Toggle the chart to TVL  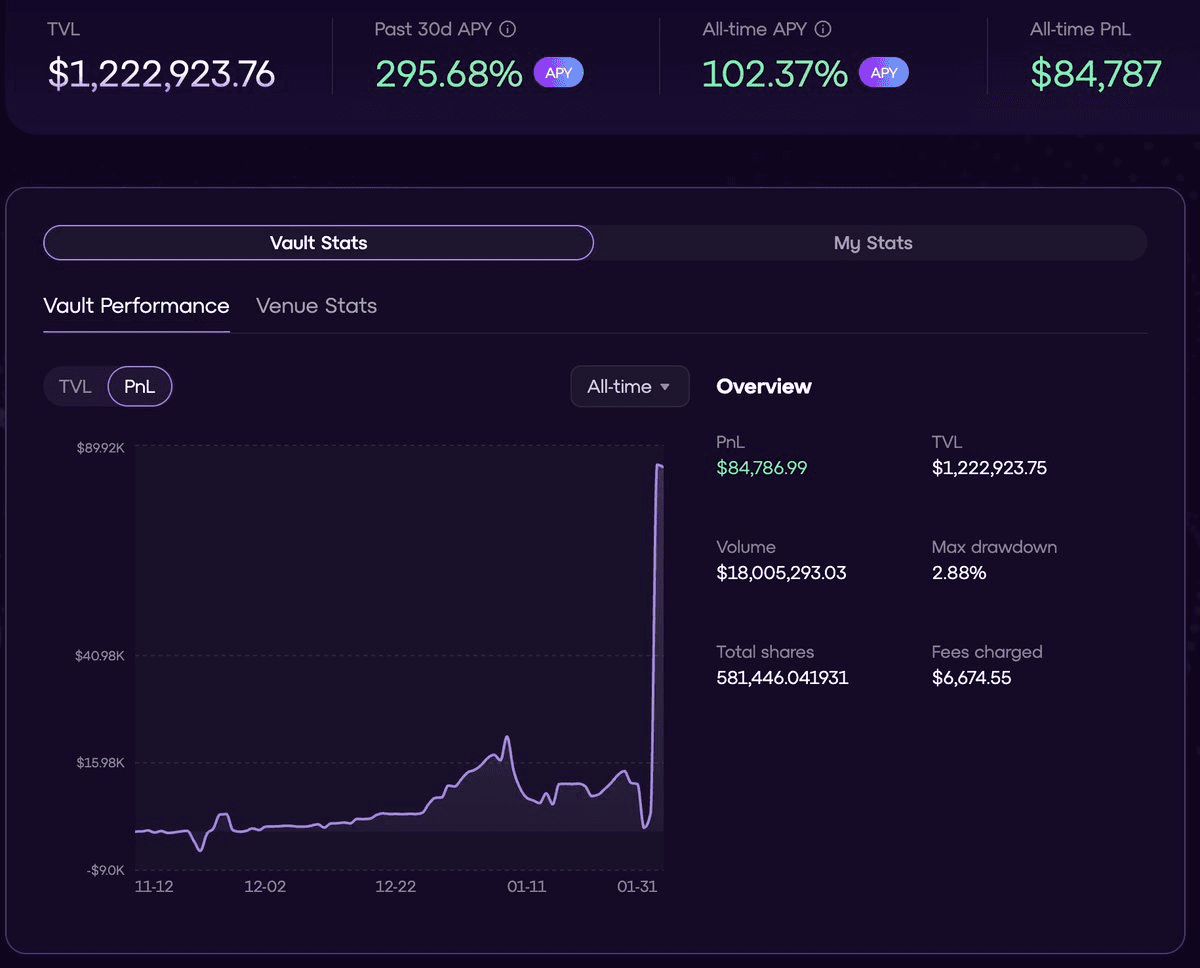point(75,387)
